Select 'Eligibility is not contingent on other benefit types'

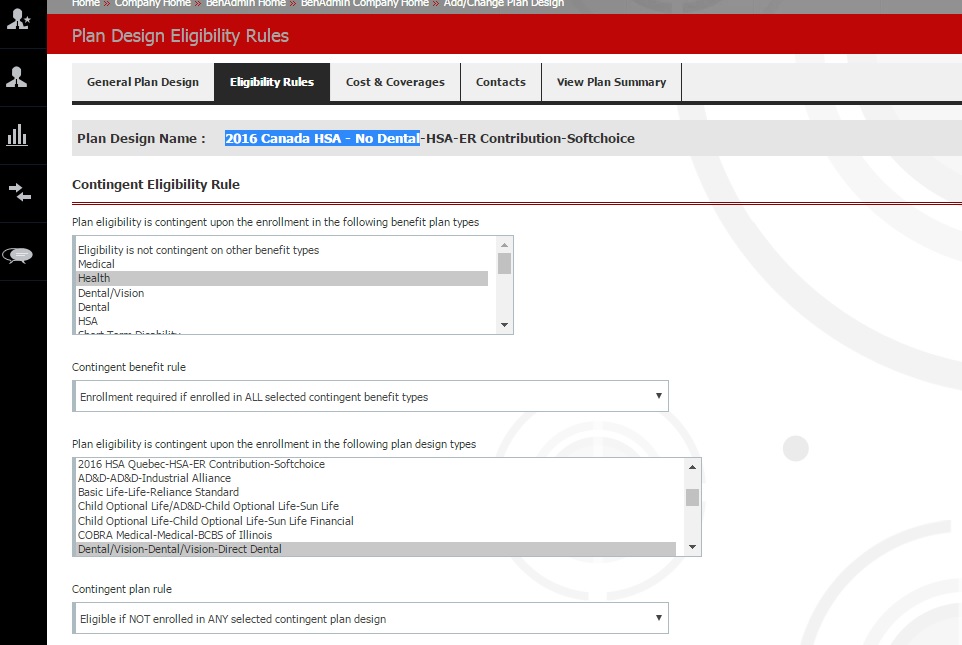pos(282,250)
